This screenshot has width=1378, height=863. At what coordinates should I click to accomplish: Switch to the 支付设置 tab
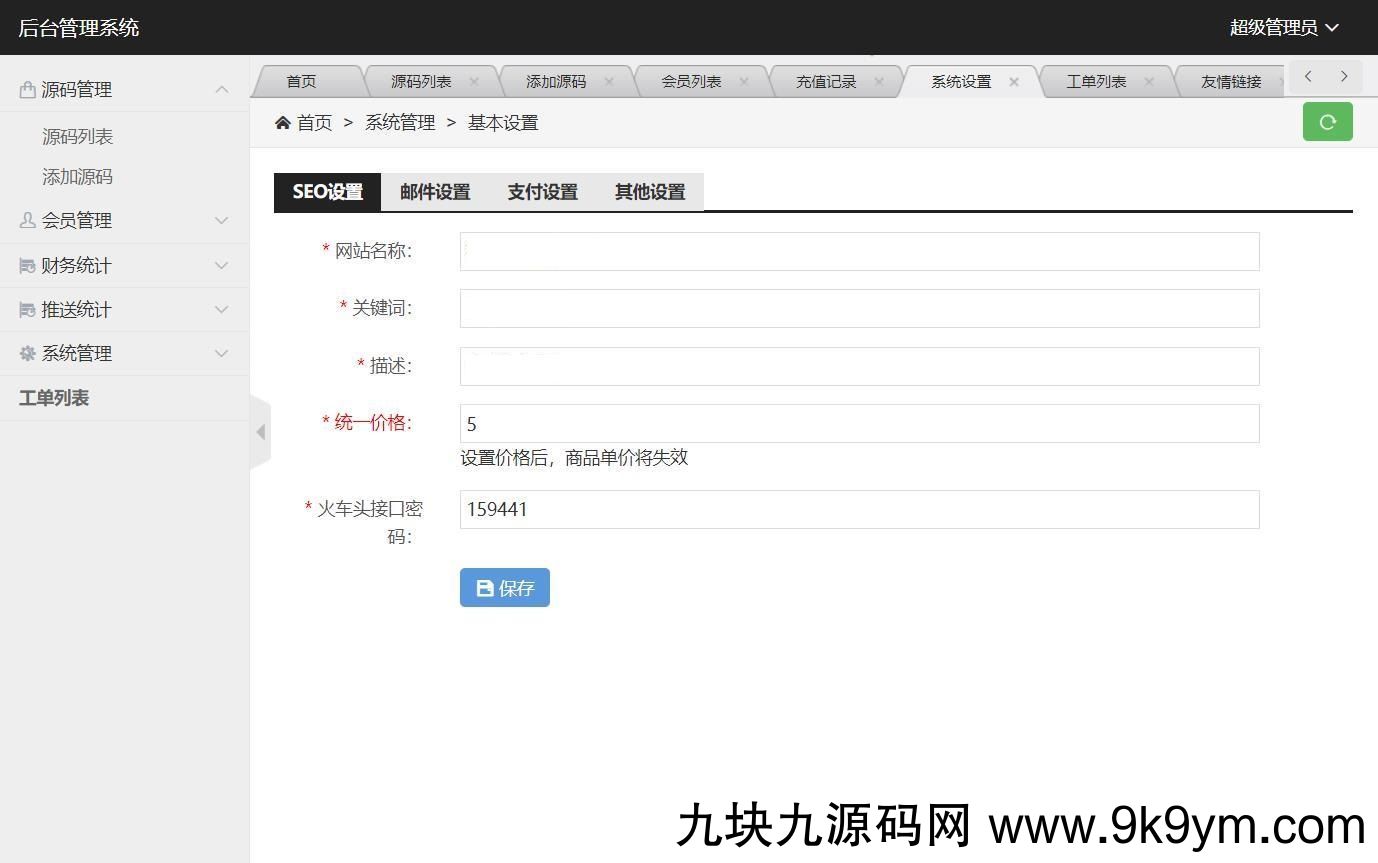click(542, 192)
